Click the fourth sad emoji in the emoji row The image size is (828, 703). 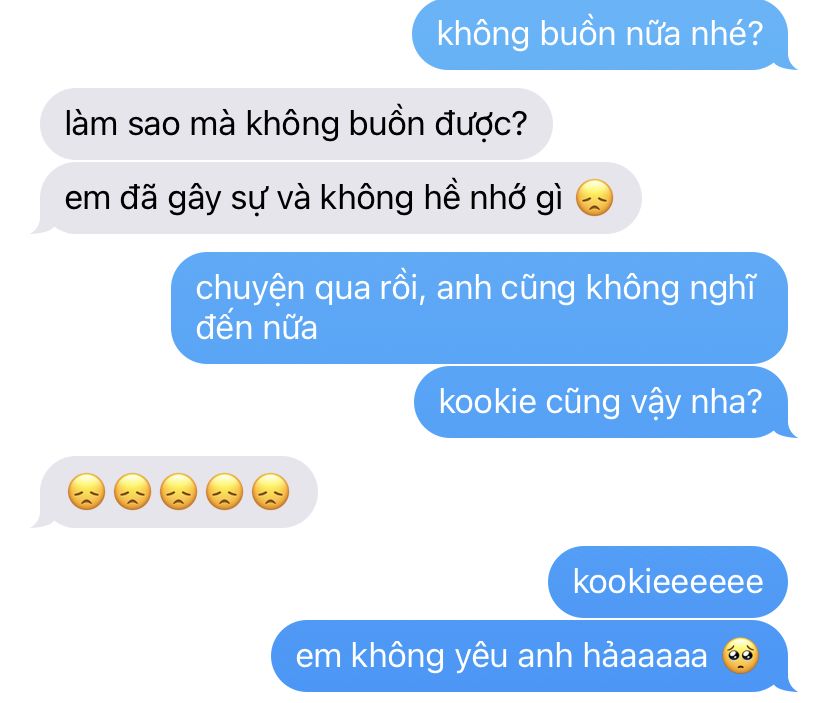224,492
